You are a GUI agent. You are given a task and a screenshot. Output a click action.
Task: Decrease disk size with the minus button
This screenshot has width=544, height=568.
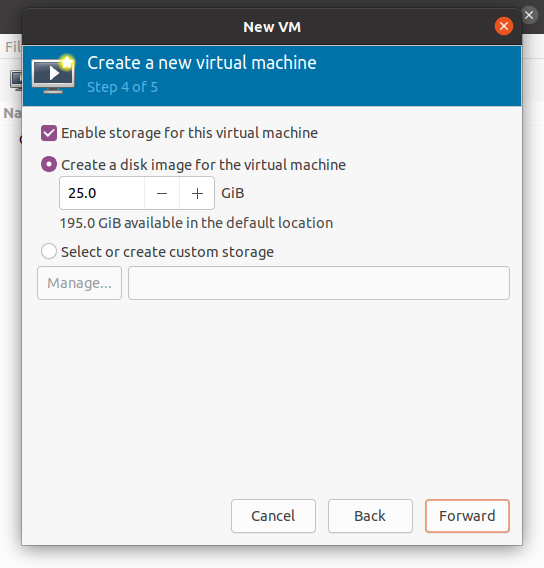click(x=162, y=193)
